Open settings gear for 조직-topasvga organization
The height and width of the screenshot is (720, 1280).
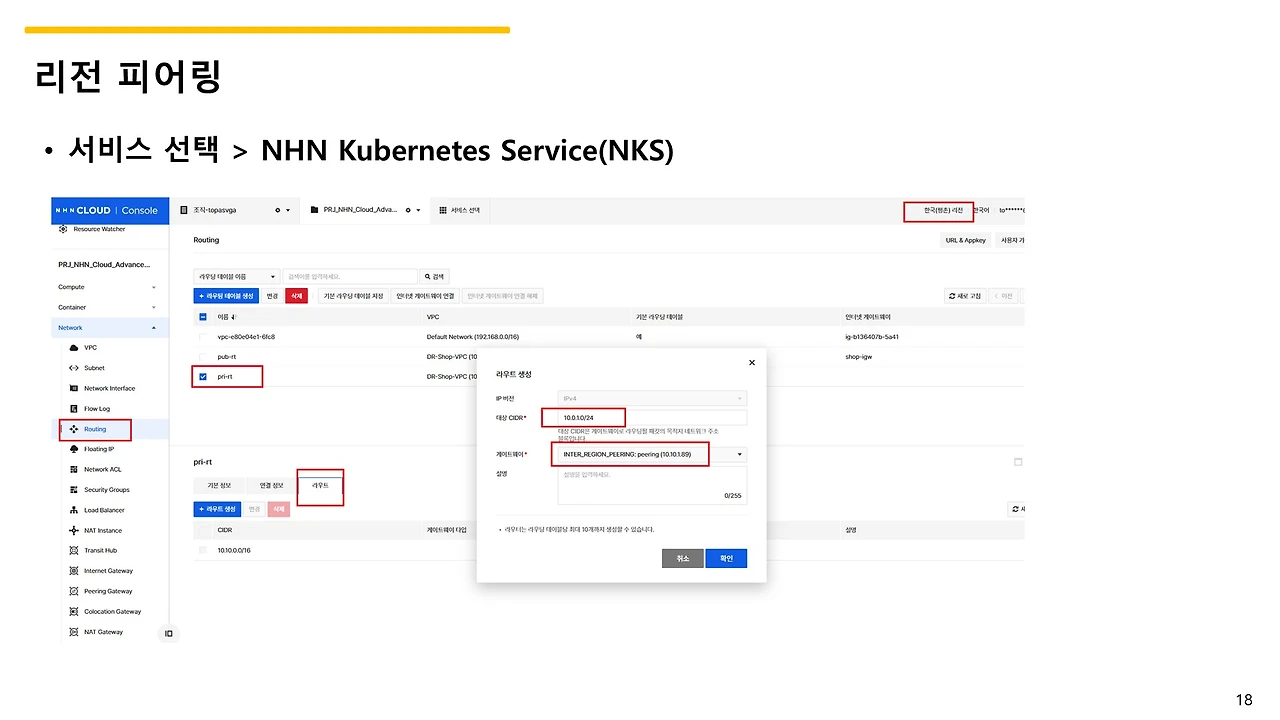(277, 210)
